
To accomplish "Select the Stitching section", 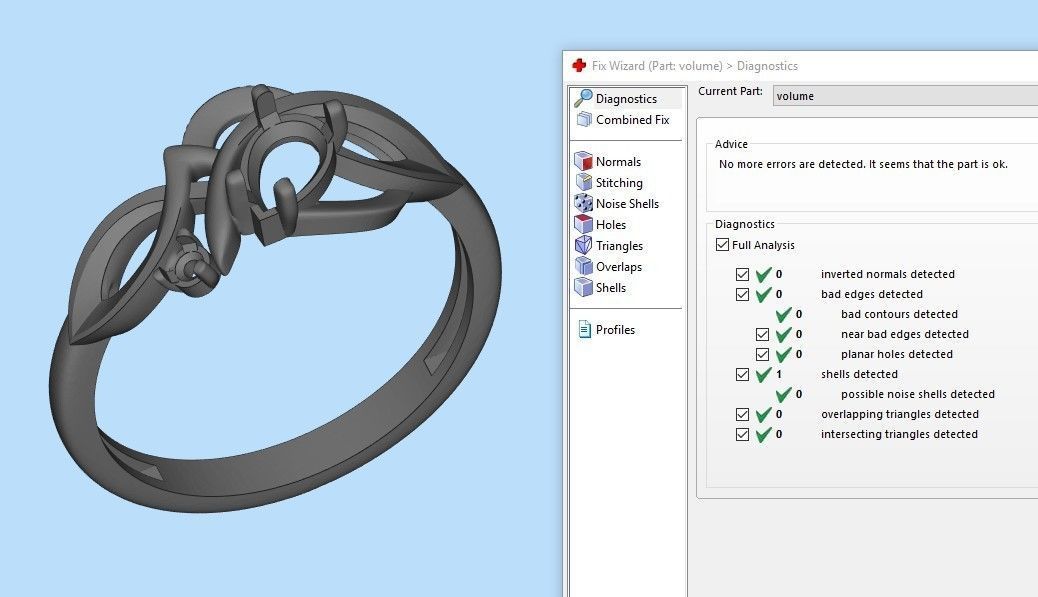I will pos(619,183).
